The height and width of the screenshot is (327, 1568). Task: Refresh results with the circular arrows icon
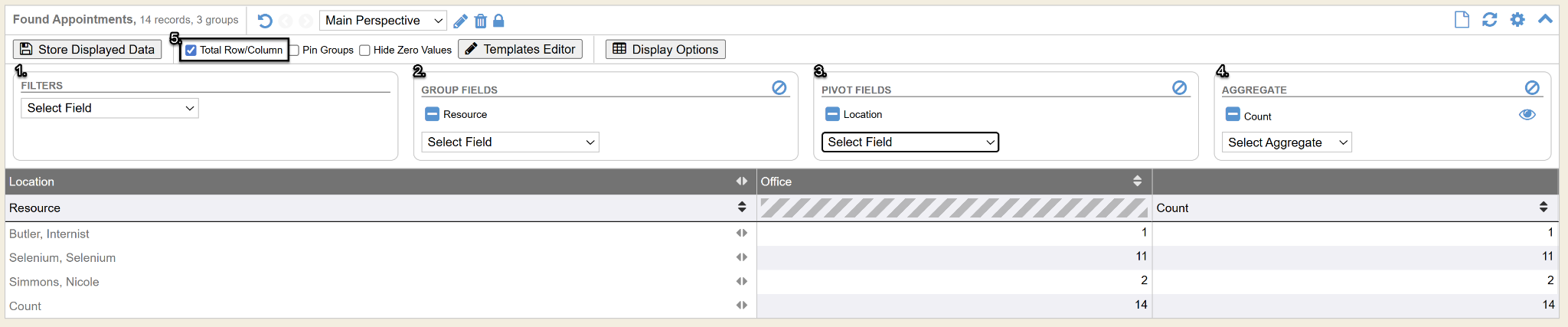click(1489, 20)
